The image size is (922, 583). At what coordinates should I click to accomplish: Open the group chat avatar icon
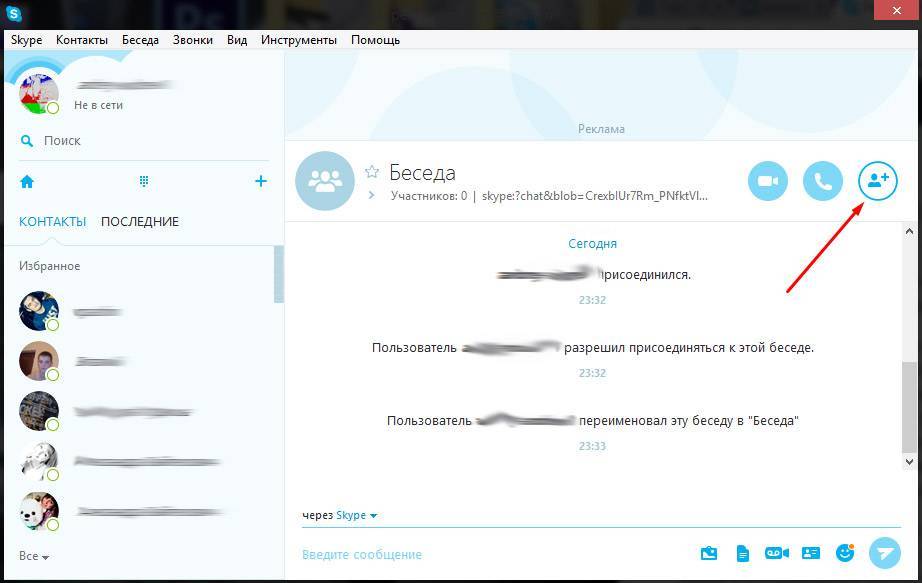pos(325,181)
